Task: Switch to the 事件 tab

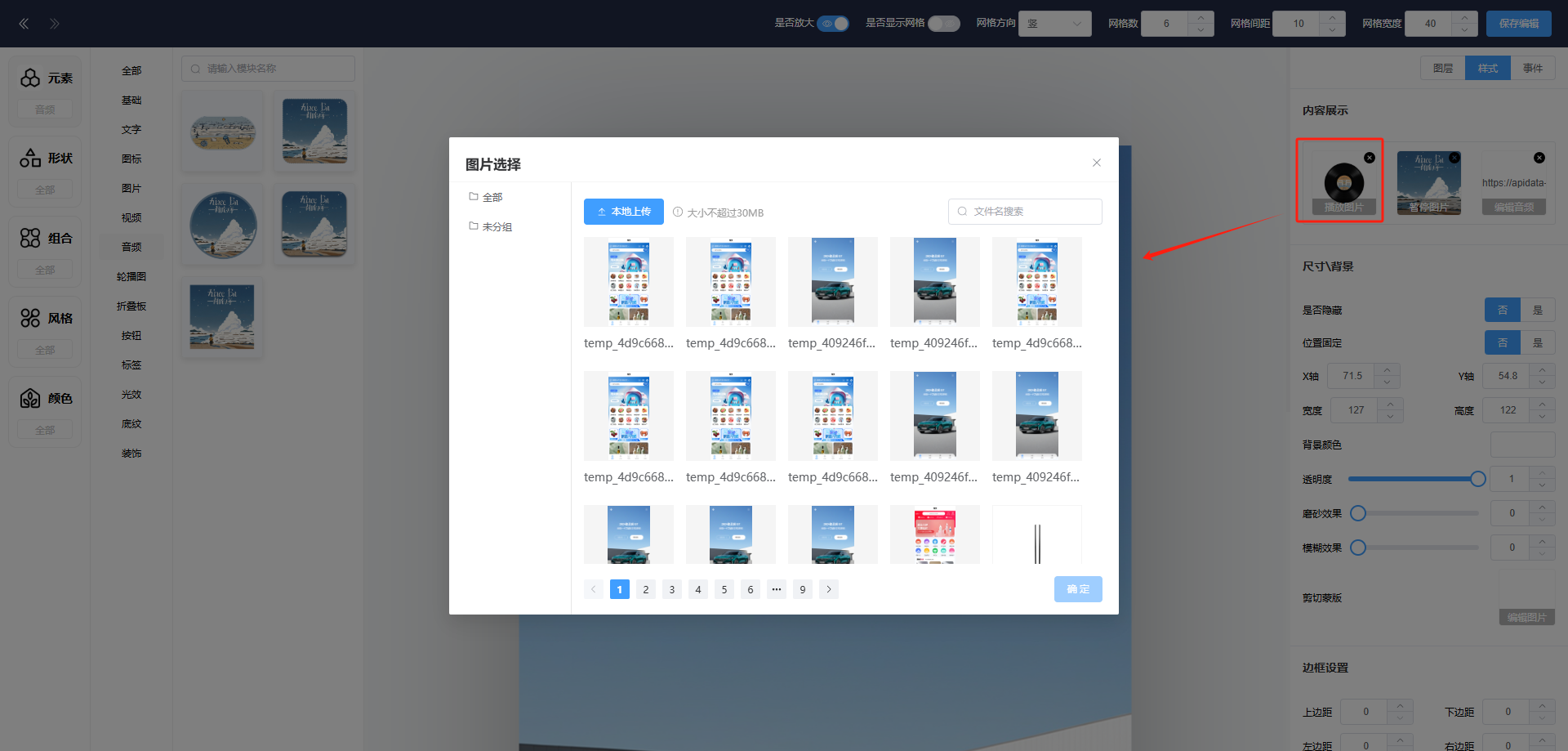Action: tap(1533, 69)
